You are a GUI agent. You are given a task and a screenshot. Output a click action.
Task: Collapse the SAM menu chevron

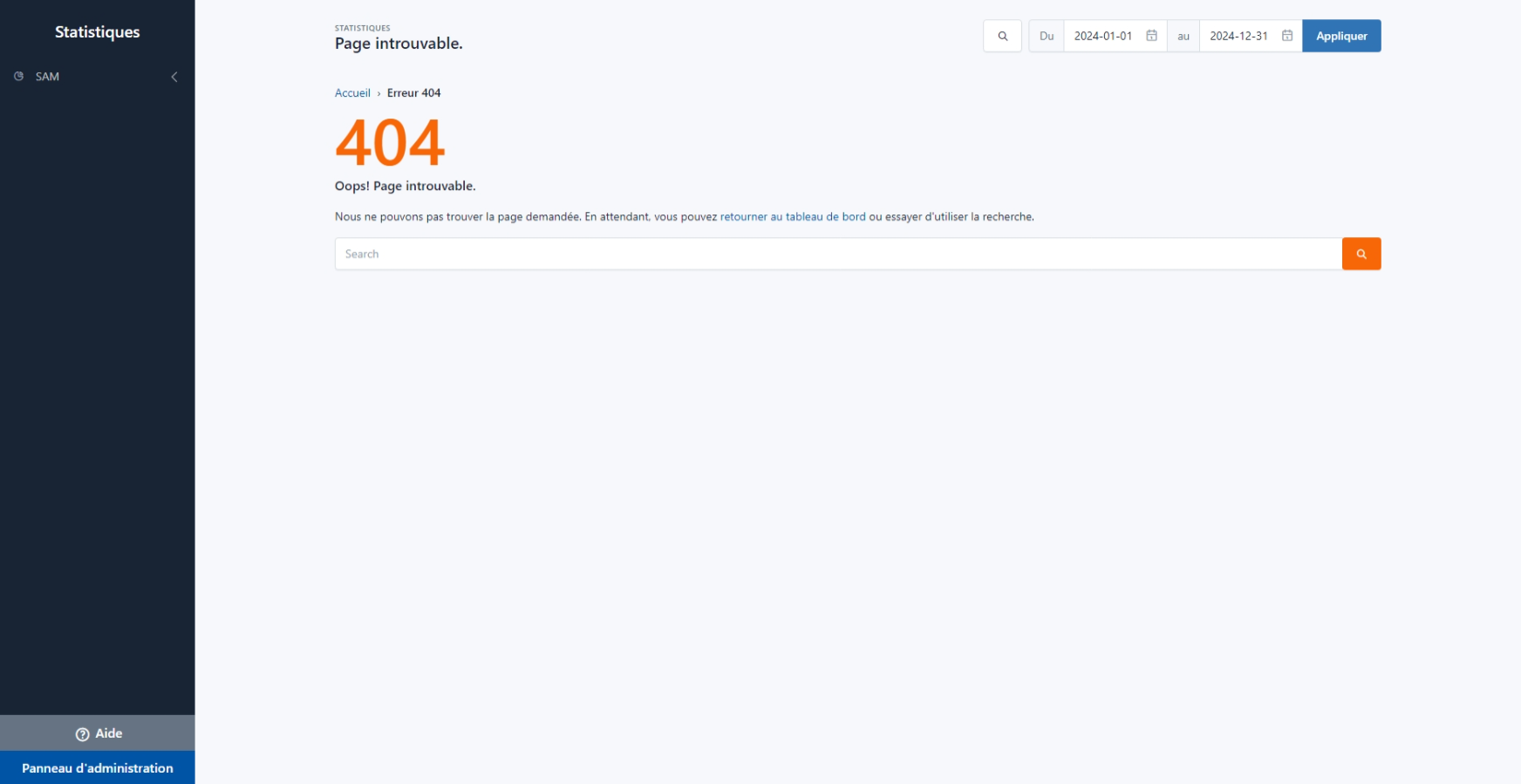point(174,77)
